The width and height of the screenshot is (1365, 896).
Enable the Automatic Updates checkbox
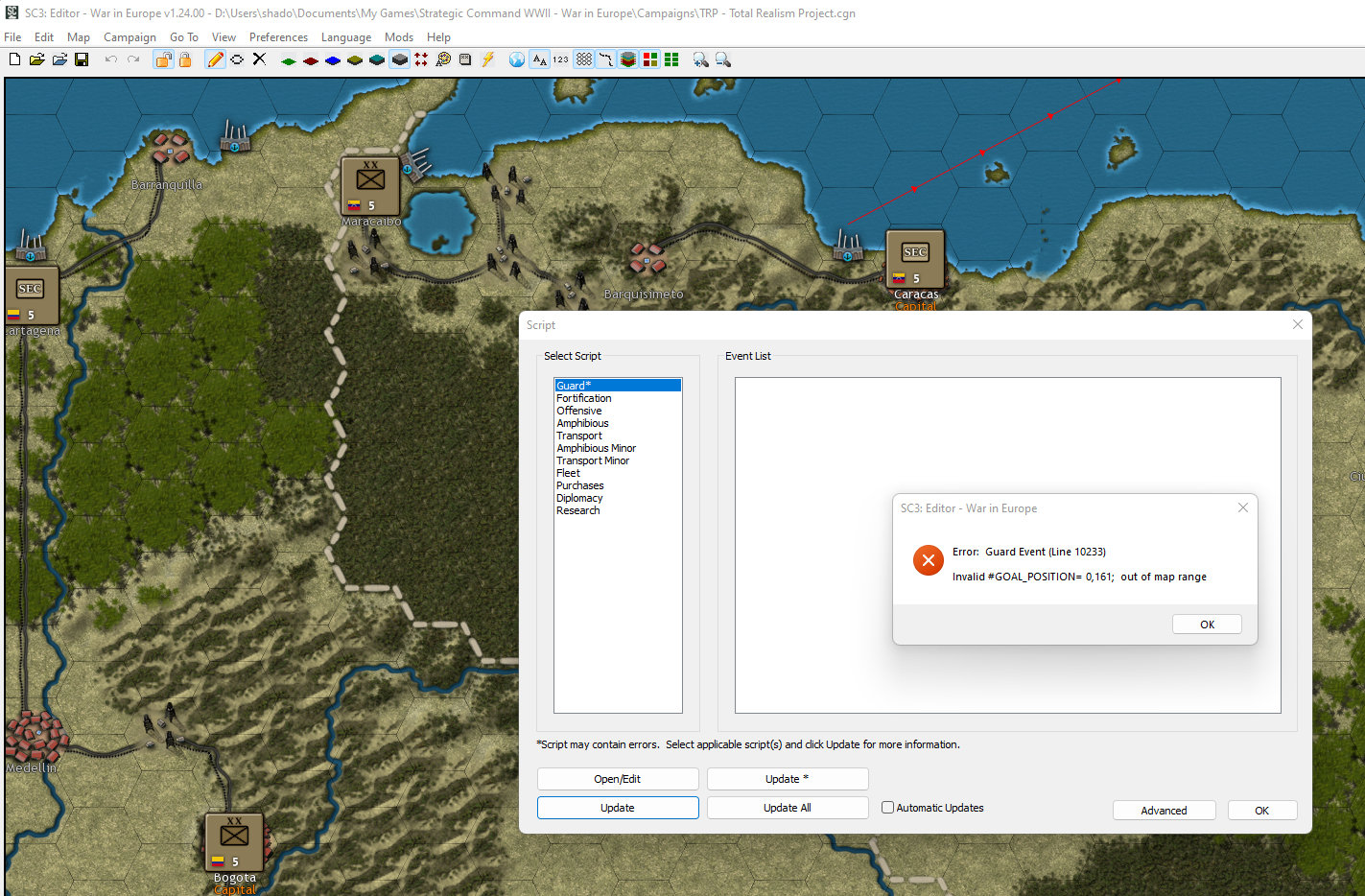pos(887,808)
